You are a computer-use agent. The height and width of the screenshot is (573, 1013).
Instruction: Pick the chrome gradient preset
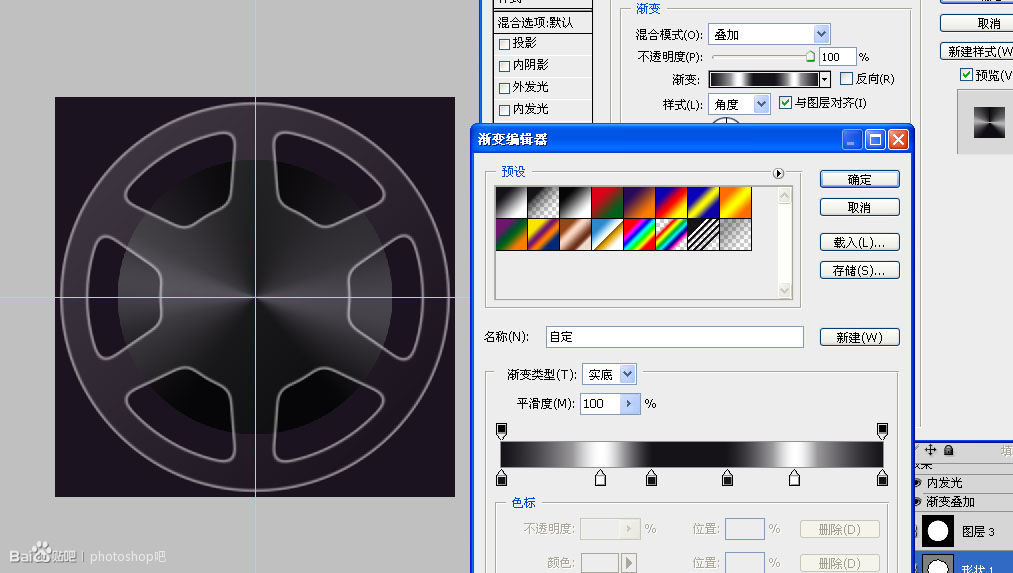pos(607,234)
